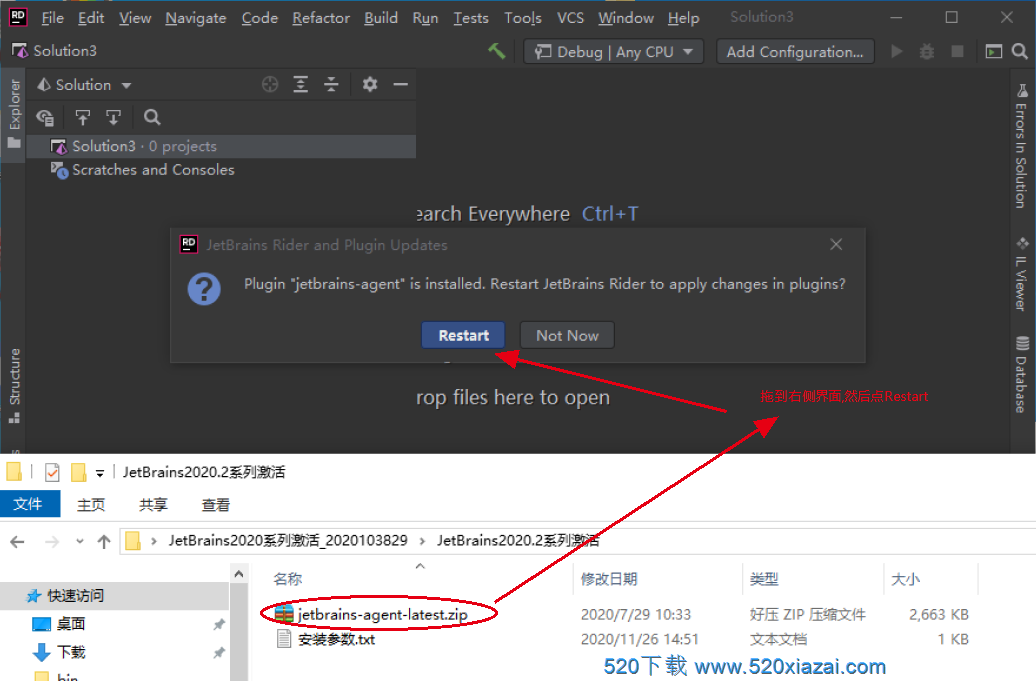Open the 查看 tab in File Explorer
Image resolution: width=1036 pixels, height=681 pixels.
pyautogui.click(x=215, y=505)
